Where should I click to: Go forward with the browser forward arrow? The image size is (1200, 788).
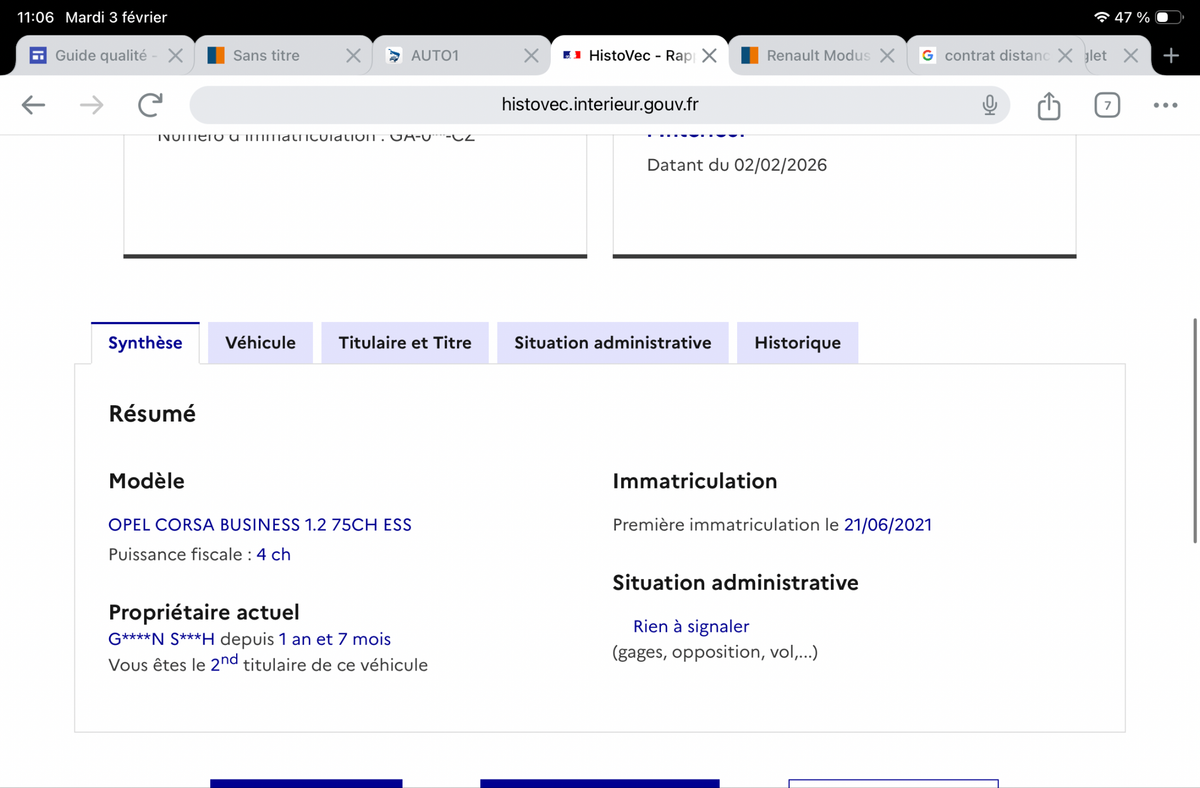coord(92,105)
